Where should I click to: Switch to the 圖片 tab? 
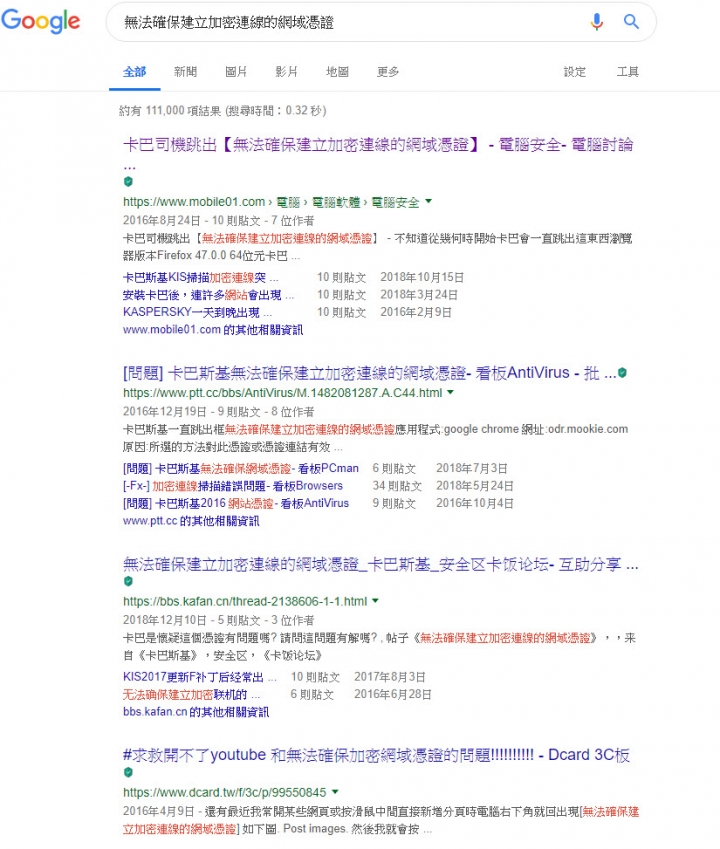point(236,72)
